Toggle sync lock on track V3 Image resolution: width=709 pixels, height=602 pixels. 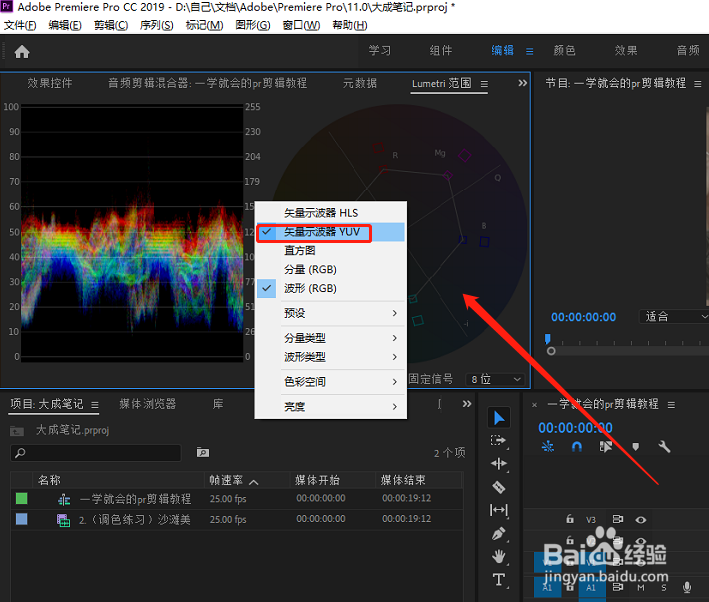(x=617, y=519)
